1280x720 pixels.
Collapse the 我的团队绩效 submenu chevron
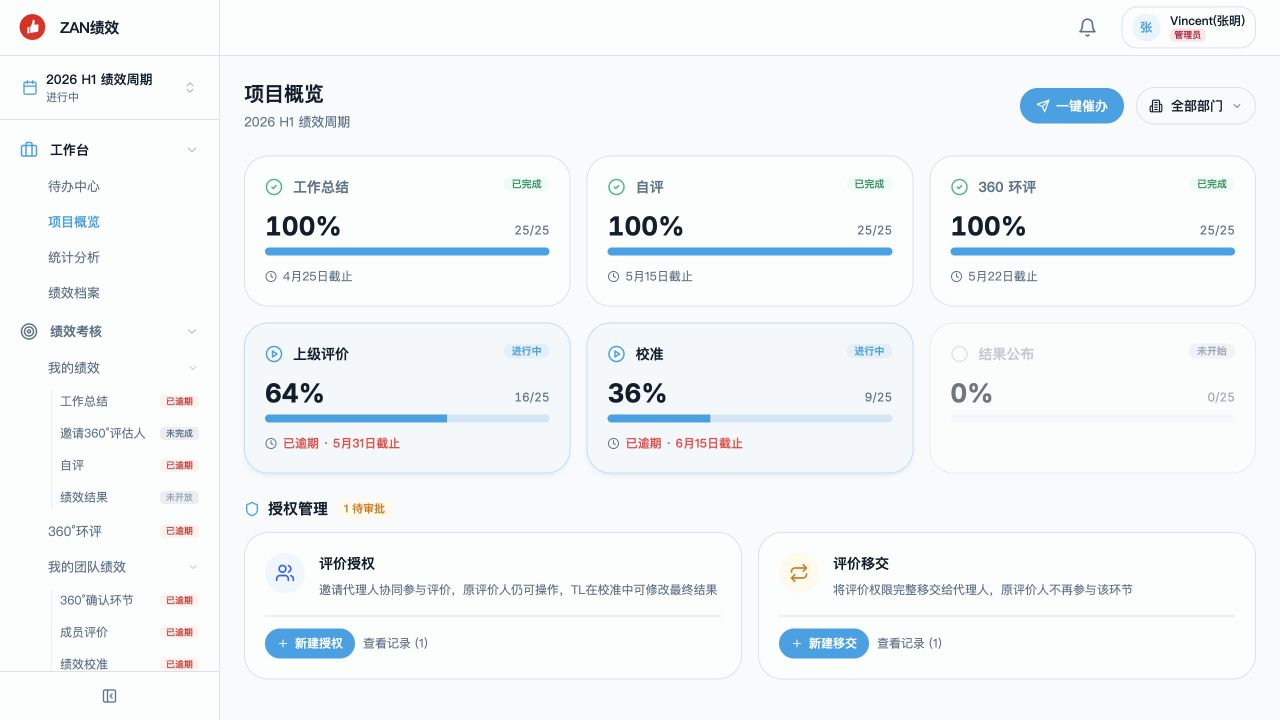[x=193, y=567]
